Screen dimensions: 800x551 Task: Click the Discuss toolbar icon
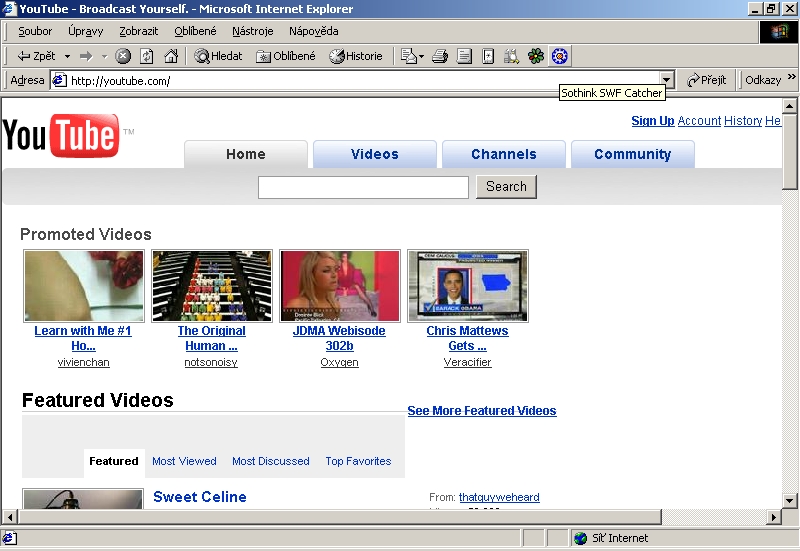tap(488, 56)
